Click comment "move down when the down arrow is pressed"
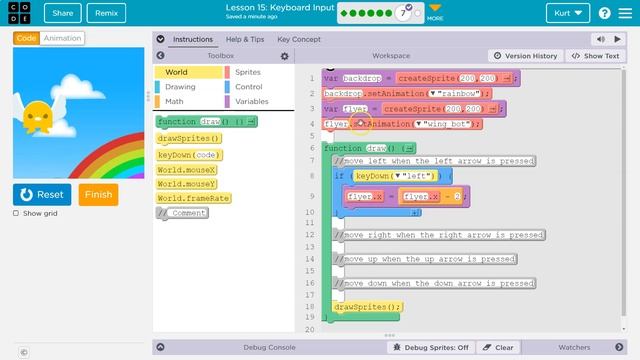The height and width of the screenshot is (360, 640). (434, 283)
